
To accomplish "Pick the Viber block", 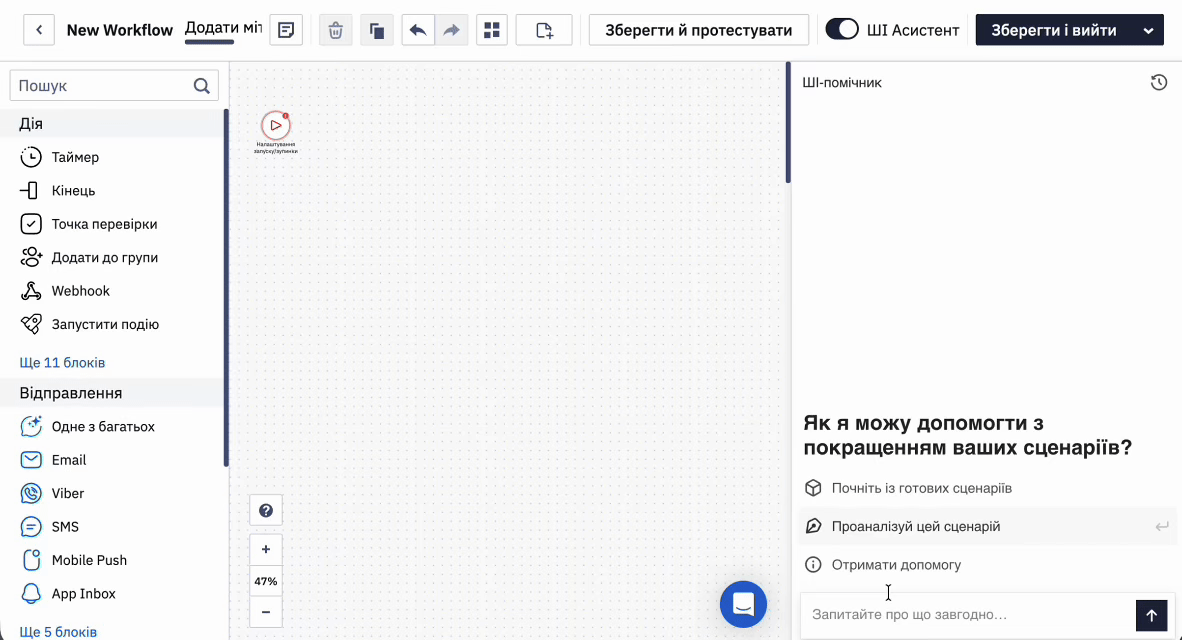I will pos(113,493).
